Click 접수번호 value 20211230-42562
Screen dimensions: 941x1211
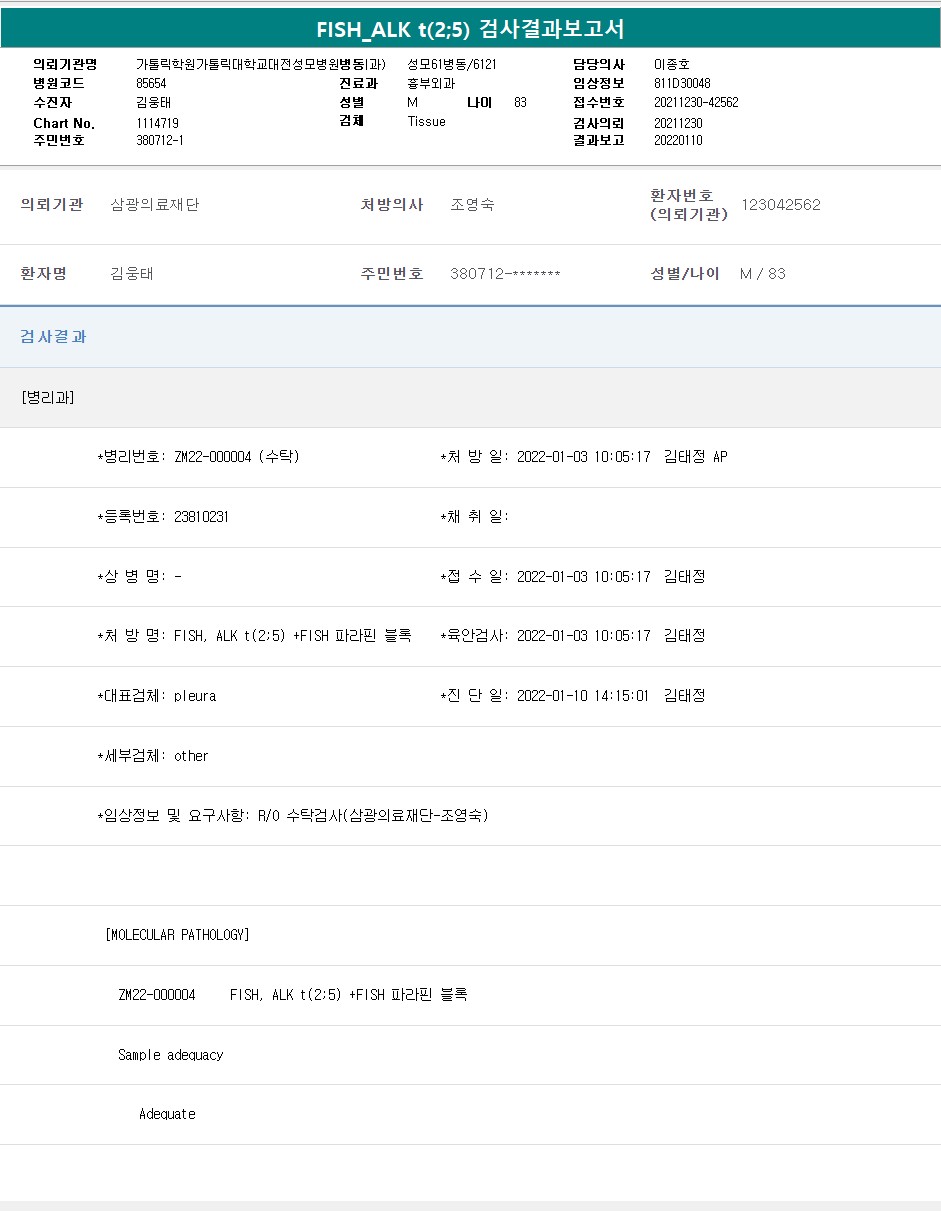696,103
